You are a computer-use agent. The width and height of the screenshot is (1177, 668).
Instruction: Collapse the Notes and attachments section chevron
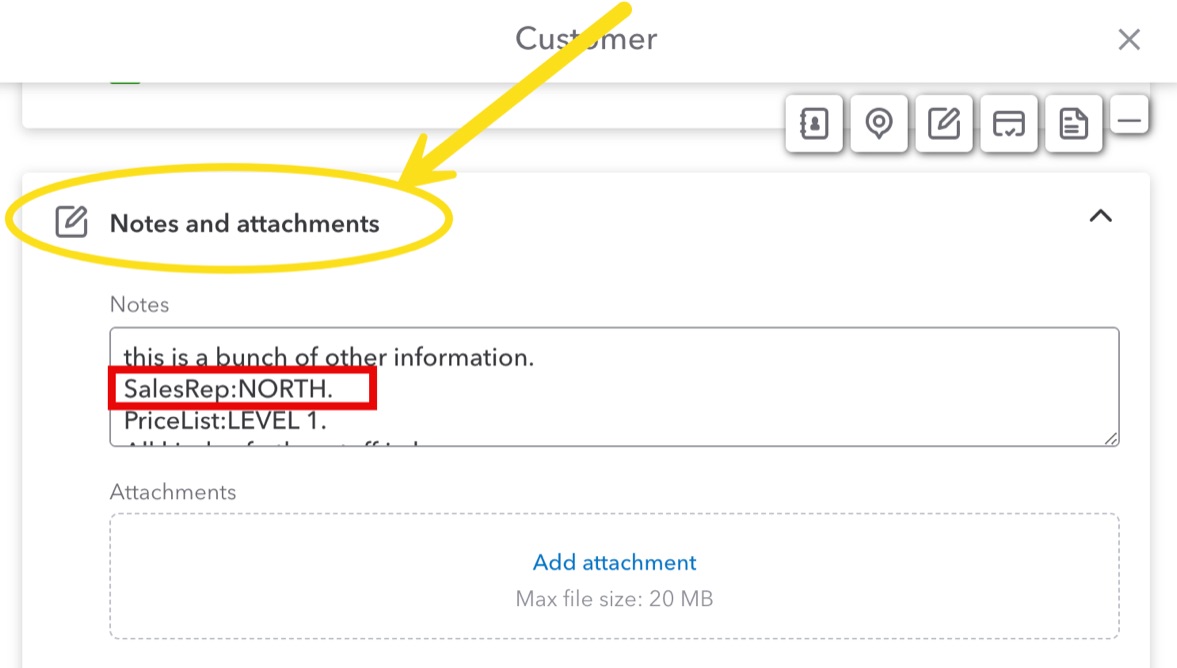point(1100,216)
